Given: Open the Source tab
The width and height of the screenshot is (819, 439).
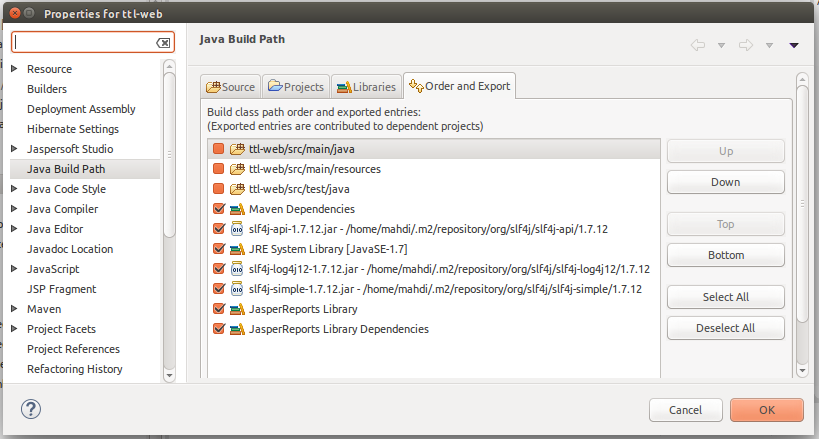Looking at the screenshot, I should (x=230, y=87).
